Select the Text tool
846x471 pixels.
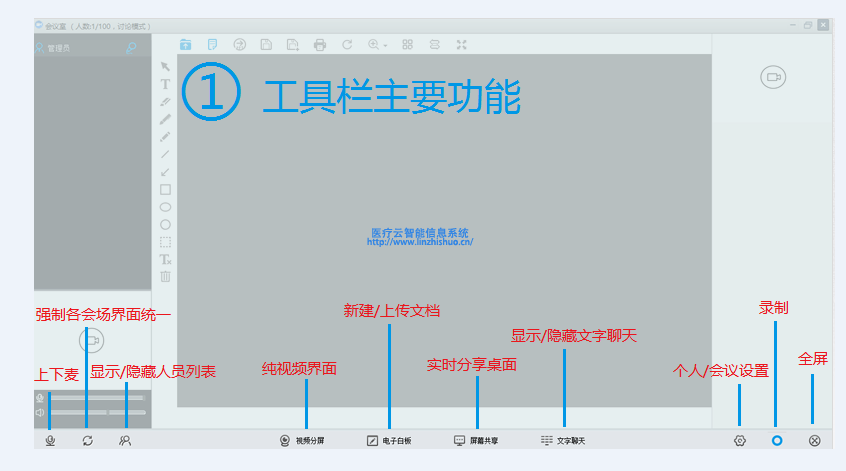(x=165, y=84)
